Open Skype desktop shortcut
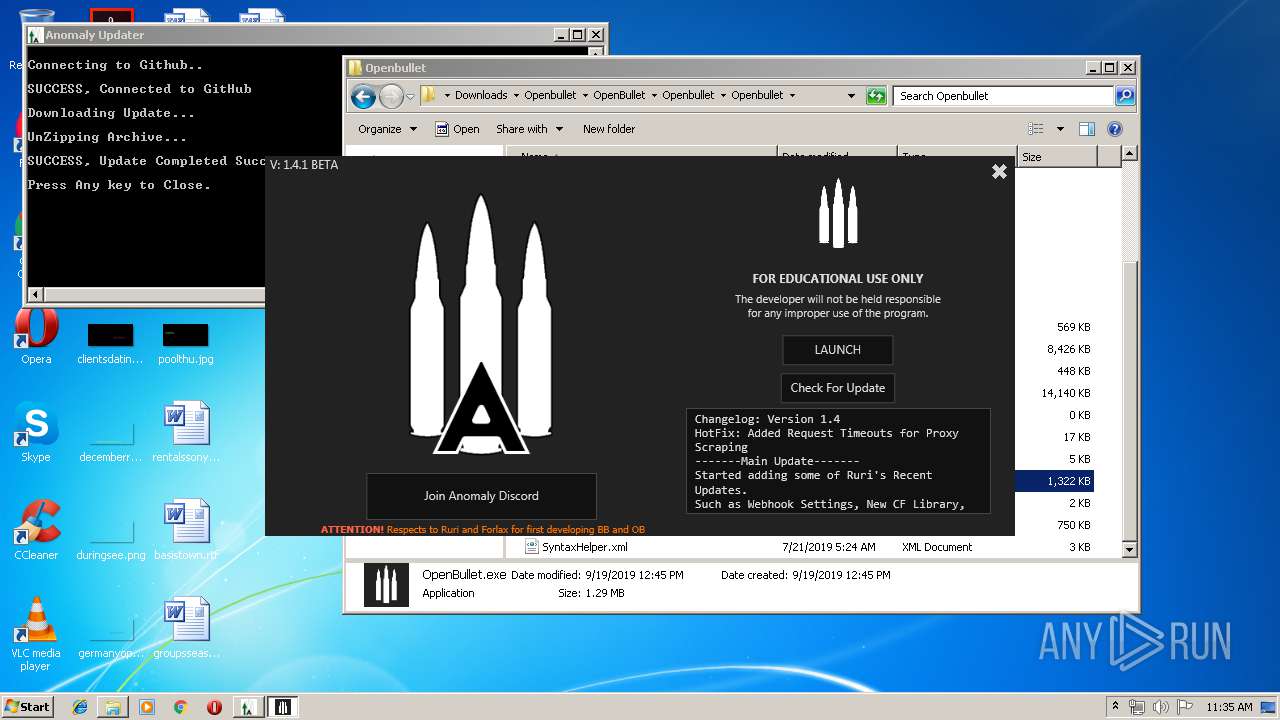This screenshot has width=1280, height=720. (36, 433)
